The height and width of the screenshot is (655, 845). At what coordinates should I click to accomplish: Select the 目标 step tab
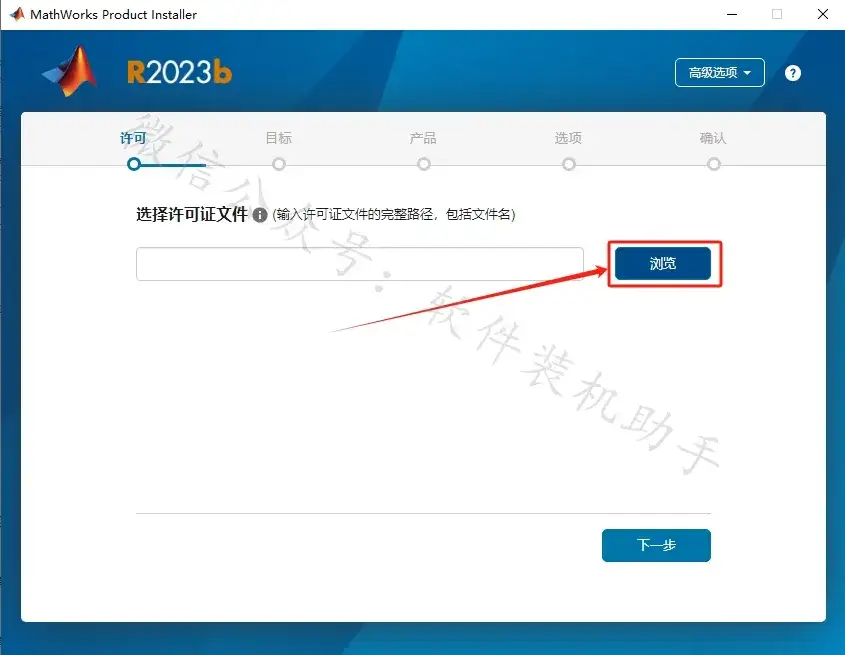(279, 138)
